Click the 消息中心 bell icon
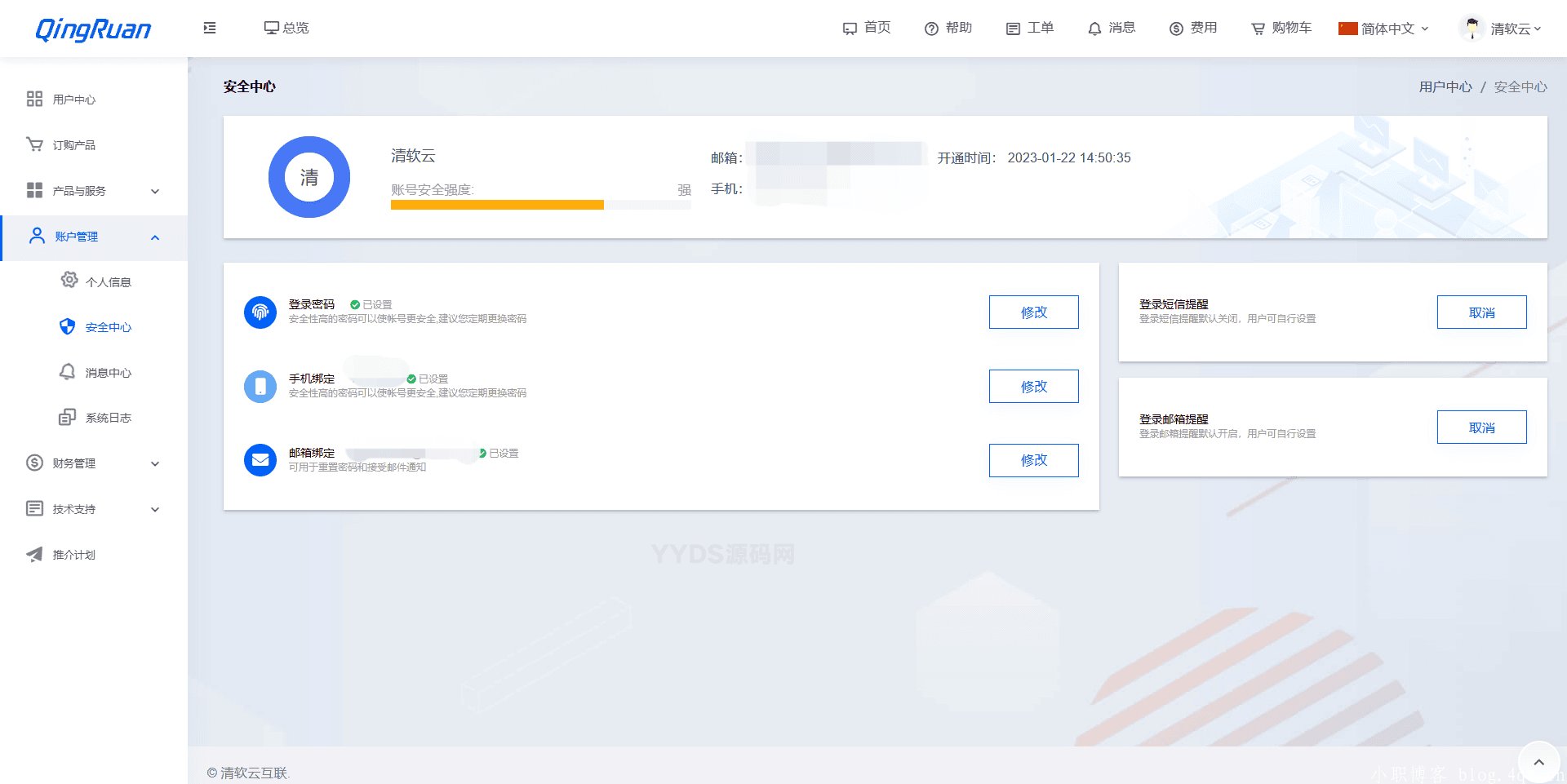 tap(68, 371)
